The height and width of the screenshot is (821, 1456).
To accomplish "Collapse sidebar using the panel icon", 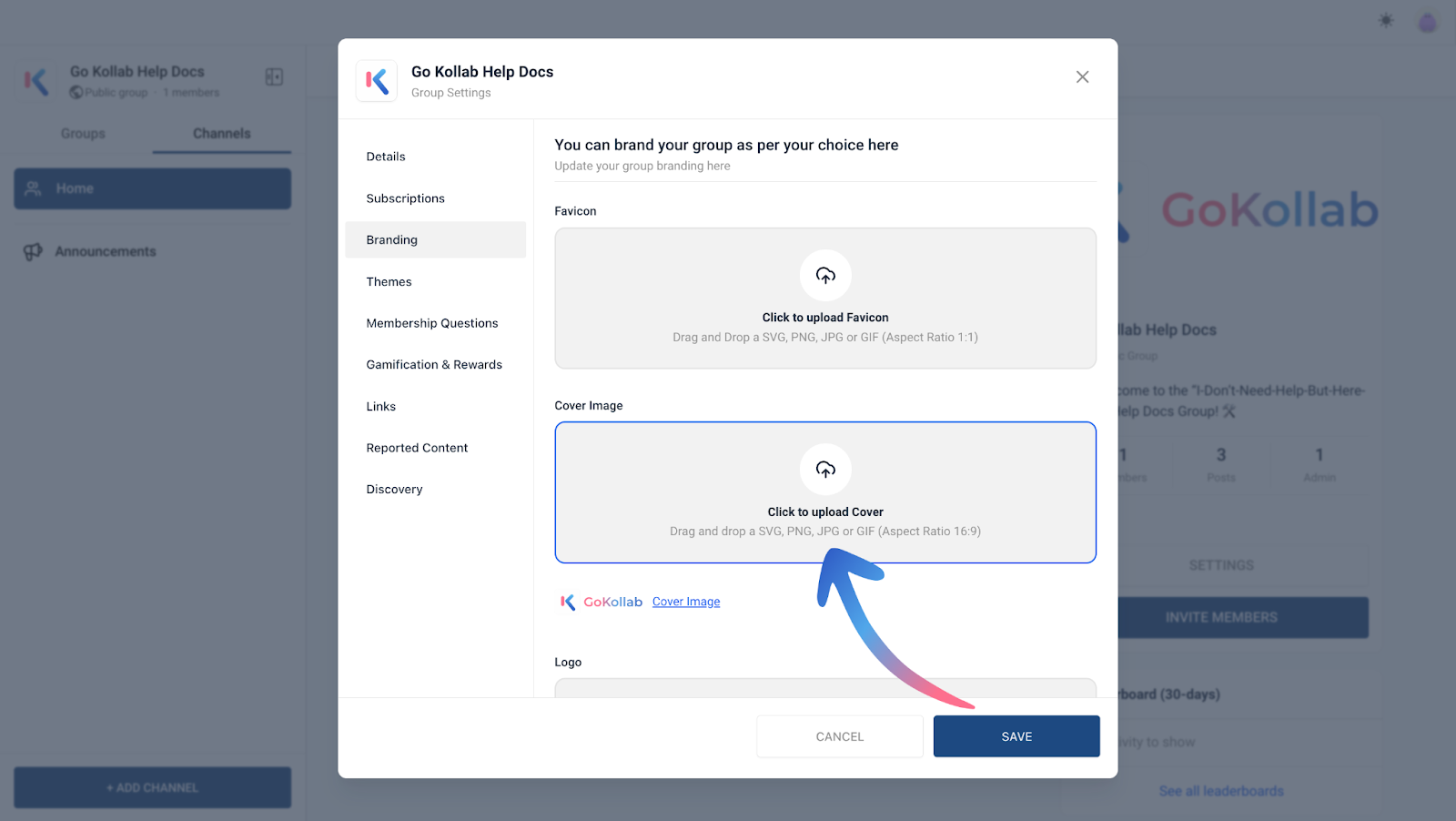I will click(x=274, y=77).
